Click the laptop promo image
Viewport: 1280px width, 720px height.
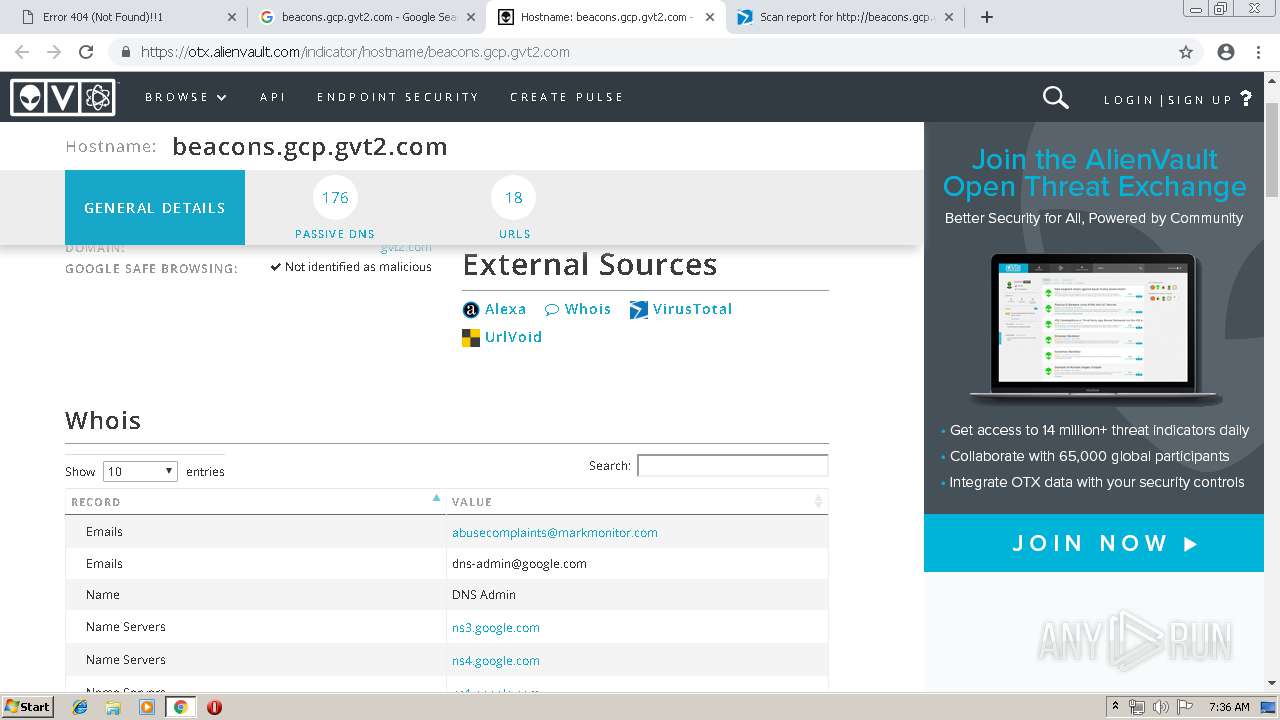point(1094,328)
